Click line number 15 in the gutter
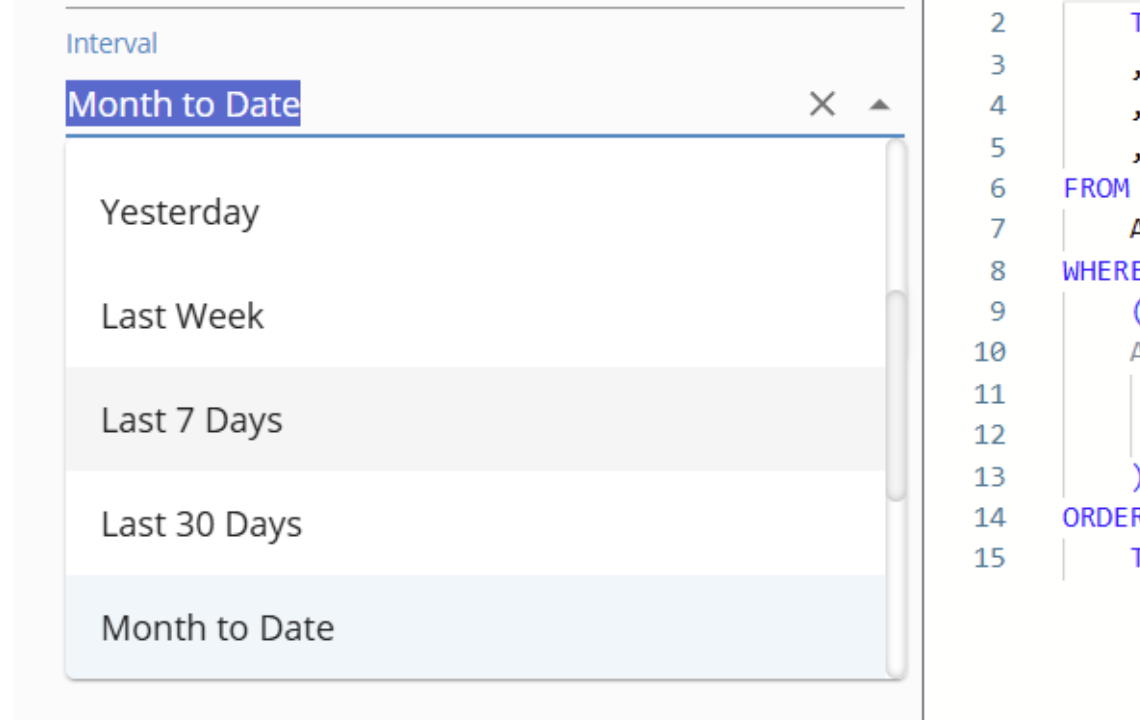Screen dimensions: 1140x720 [989, 558]
